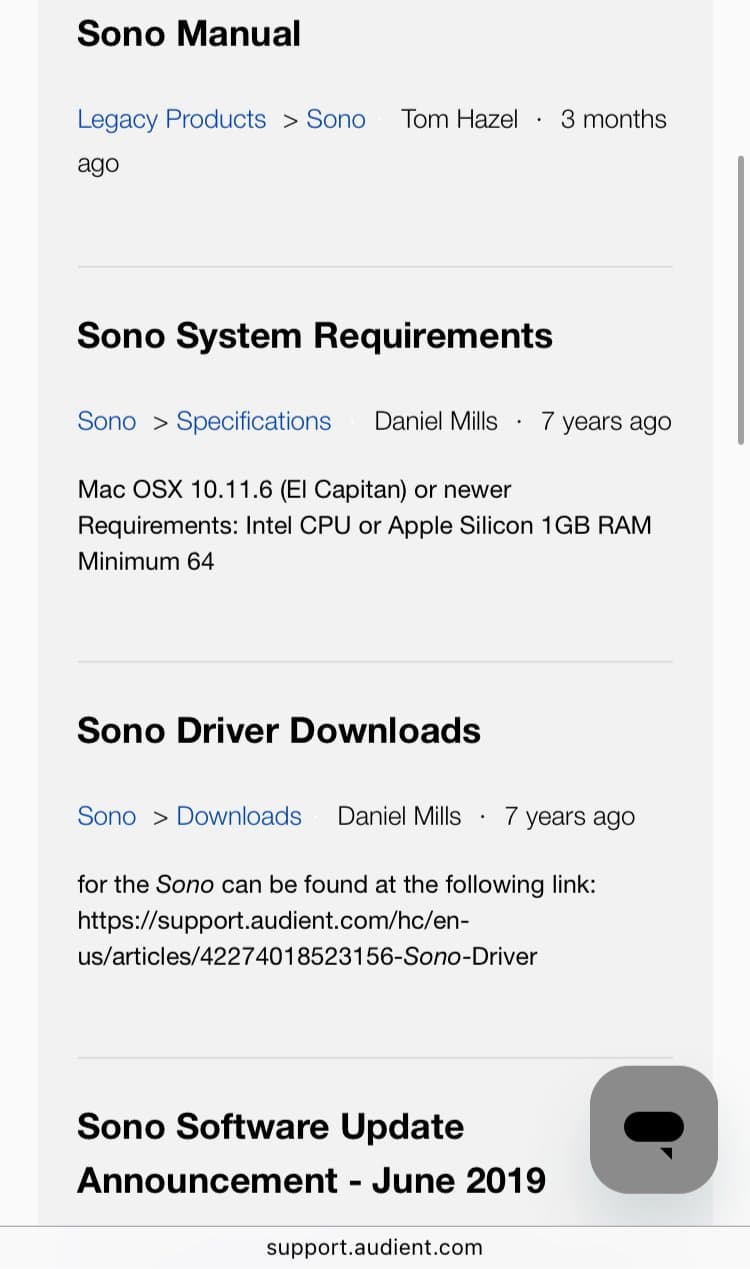Image resolution: width=750 pixels, height=1269 pixels.
Task: Click Daniel Mills on Driver Downloads result
Action: (399, 816)
